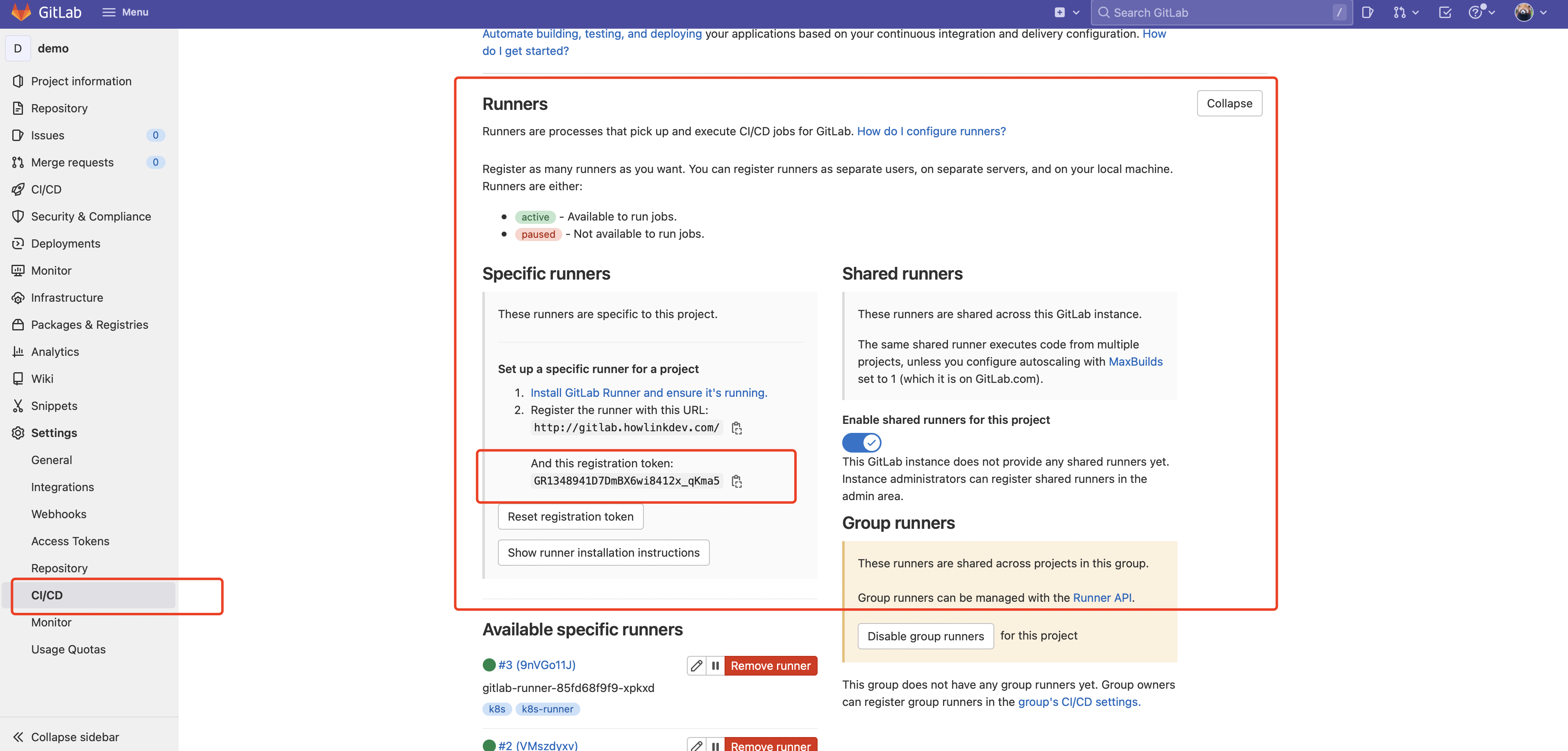The image size is (1568, 751).
Task: Open the create new plus dropdown
Action: click(1066, 12)
